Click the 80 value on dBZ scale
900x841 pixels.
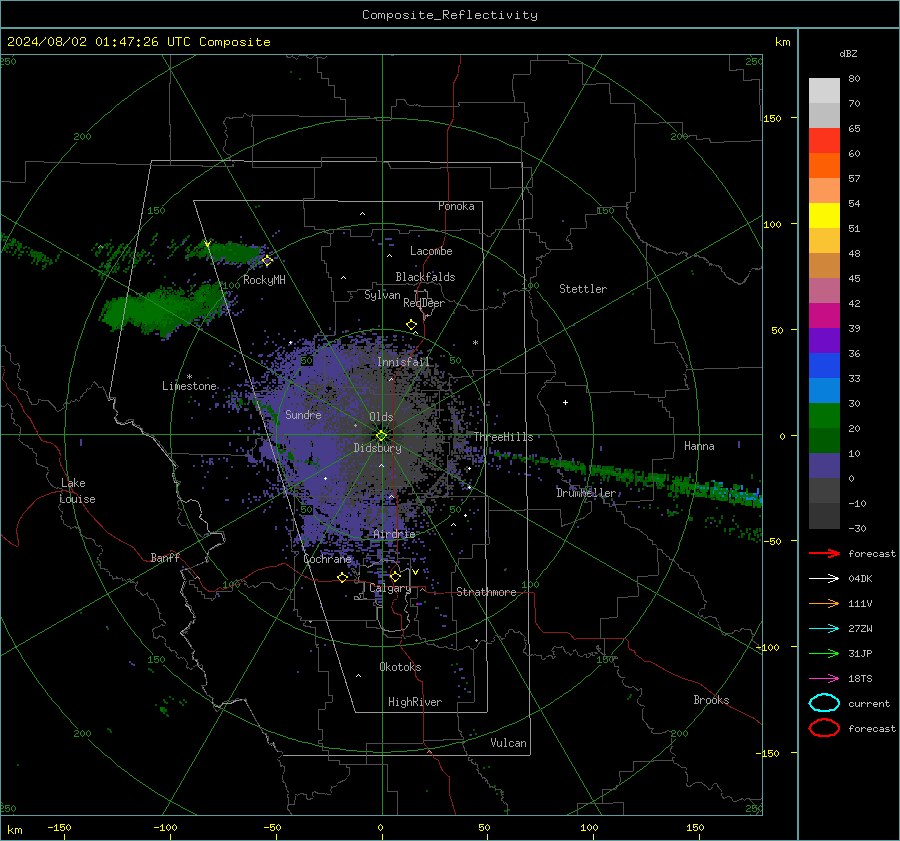click(x=854, y=79)
